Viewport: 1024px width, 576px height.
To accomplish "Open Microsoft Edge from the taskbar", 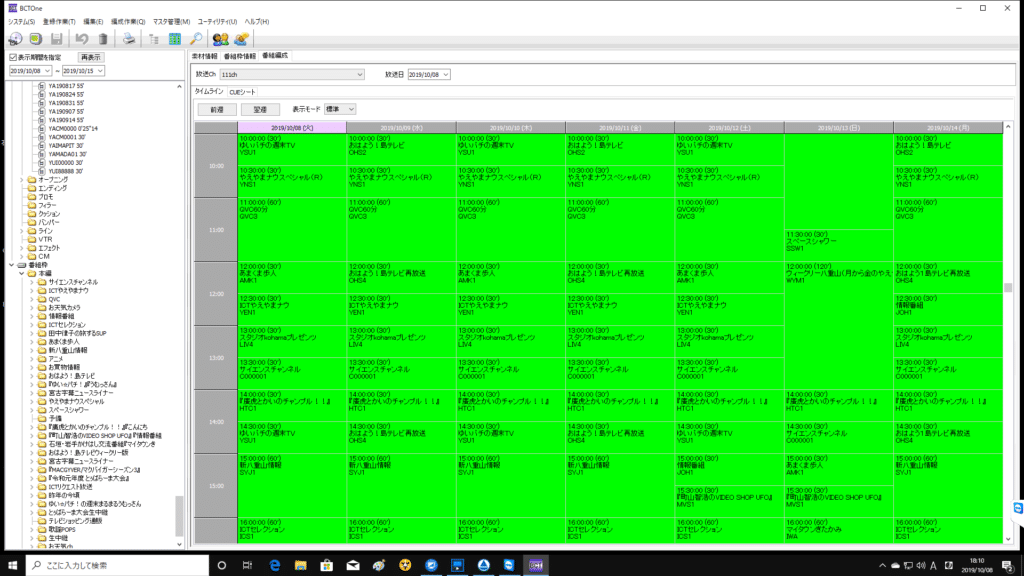I will (x=275, y=566).
